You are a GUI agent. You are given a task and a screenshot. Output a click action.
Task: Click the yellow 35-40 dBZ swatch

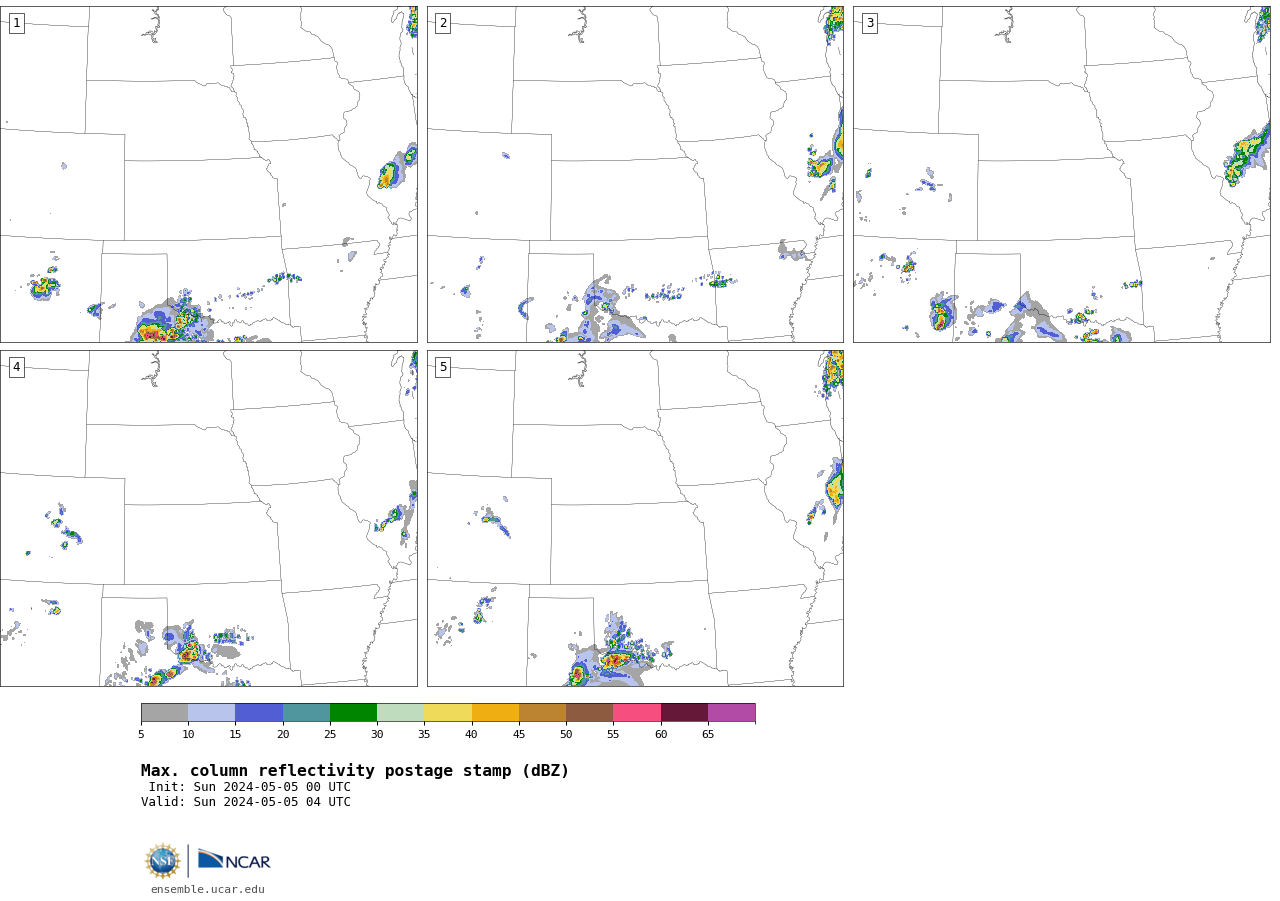(448, 713)
